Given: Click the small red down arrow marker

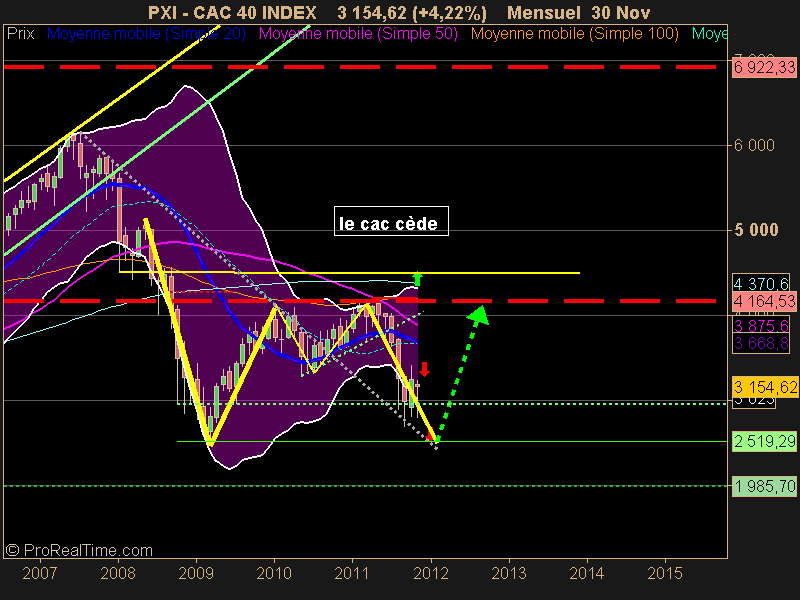Looking at the screenshot, I should coord(424,369).
